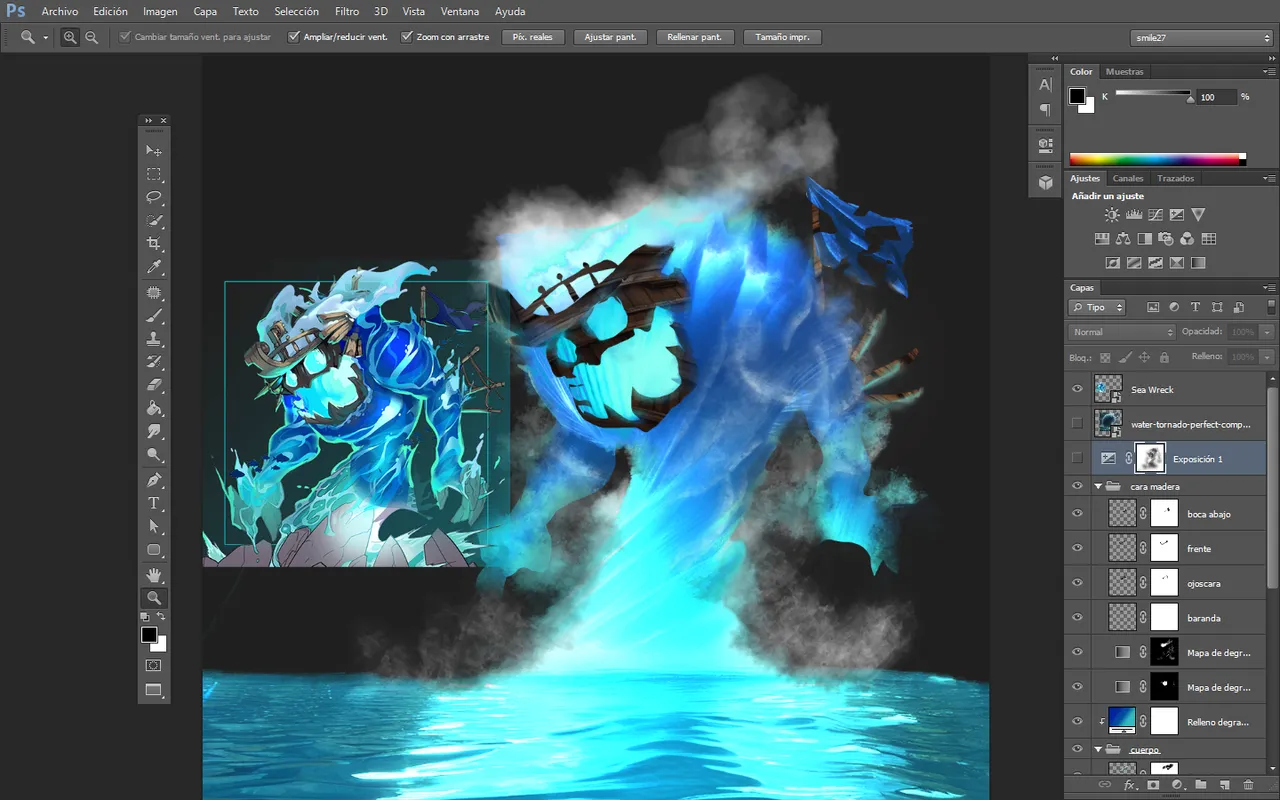Screen dimensions: 1280x800
Task: Hide the baranda layer
Action: 1077,618
